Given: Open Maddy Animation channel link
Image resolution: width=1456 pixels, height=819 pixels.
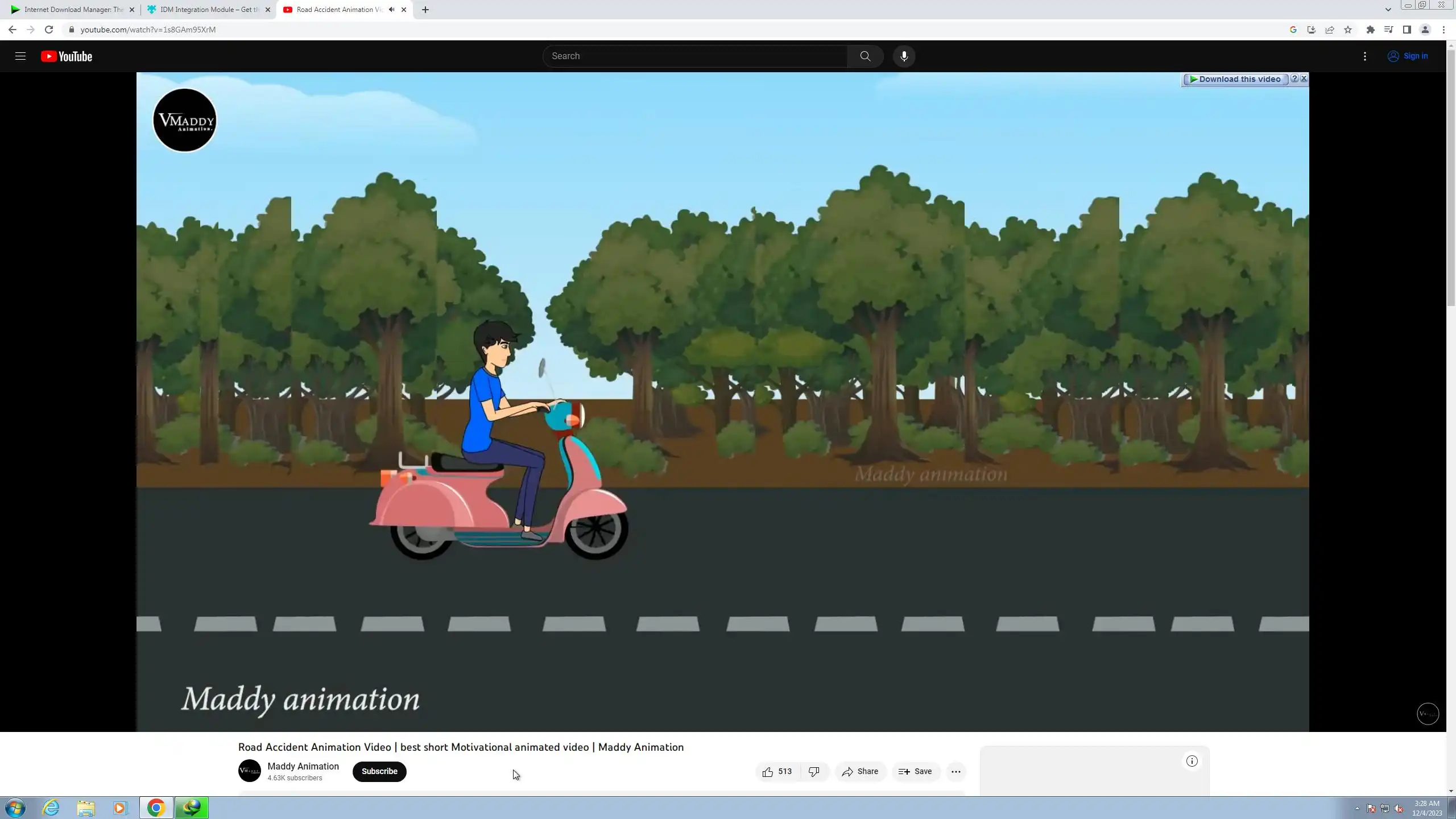Looking at the screenshot, I should 303,767.
